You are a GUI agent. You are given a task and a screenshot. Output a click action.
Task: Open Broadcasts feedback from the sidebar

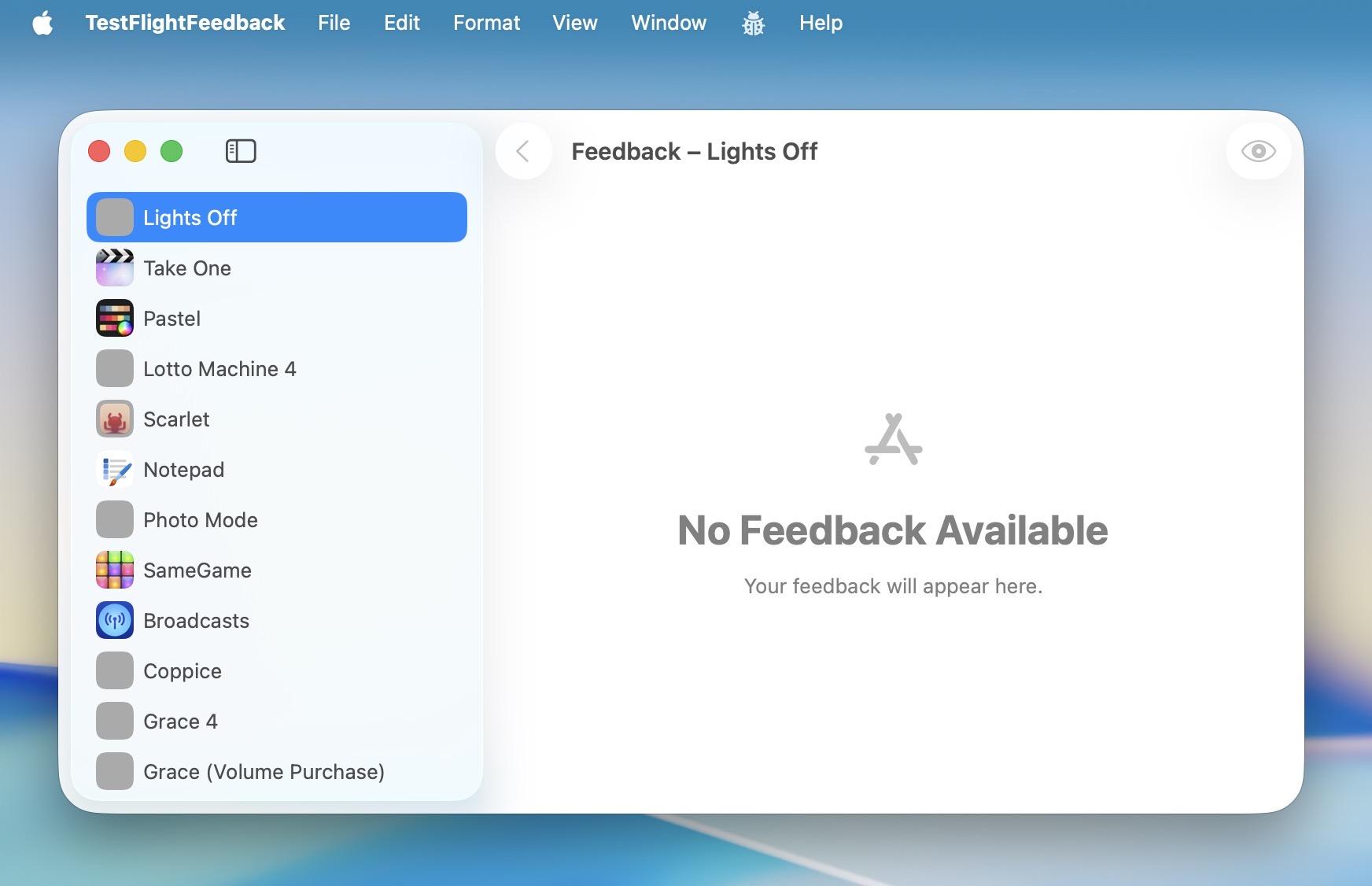[x=277, y=621]
